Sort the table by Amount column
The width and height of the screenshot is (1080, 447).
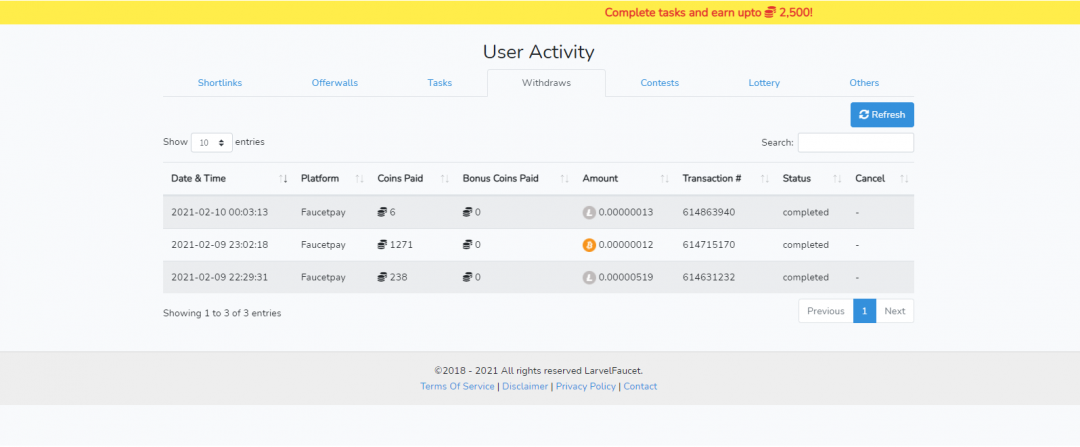(664, 179)
